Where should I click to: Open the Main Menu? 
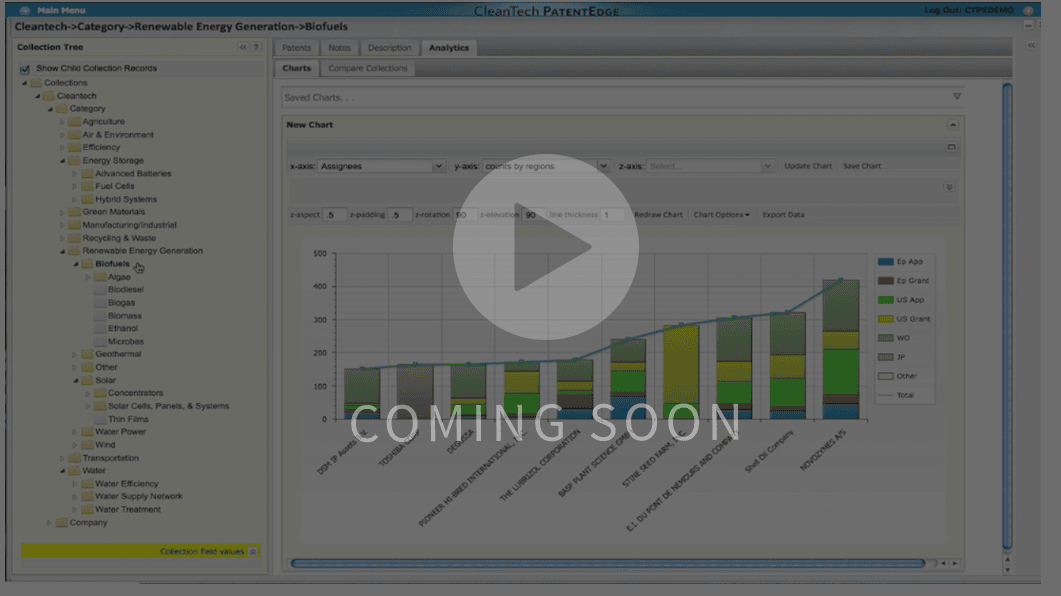[62, 10]
